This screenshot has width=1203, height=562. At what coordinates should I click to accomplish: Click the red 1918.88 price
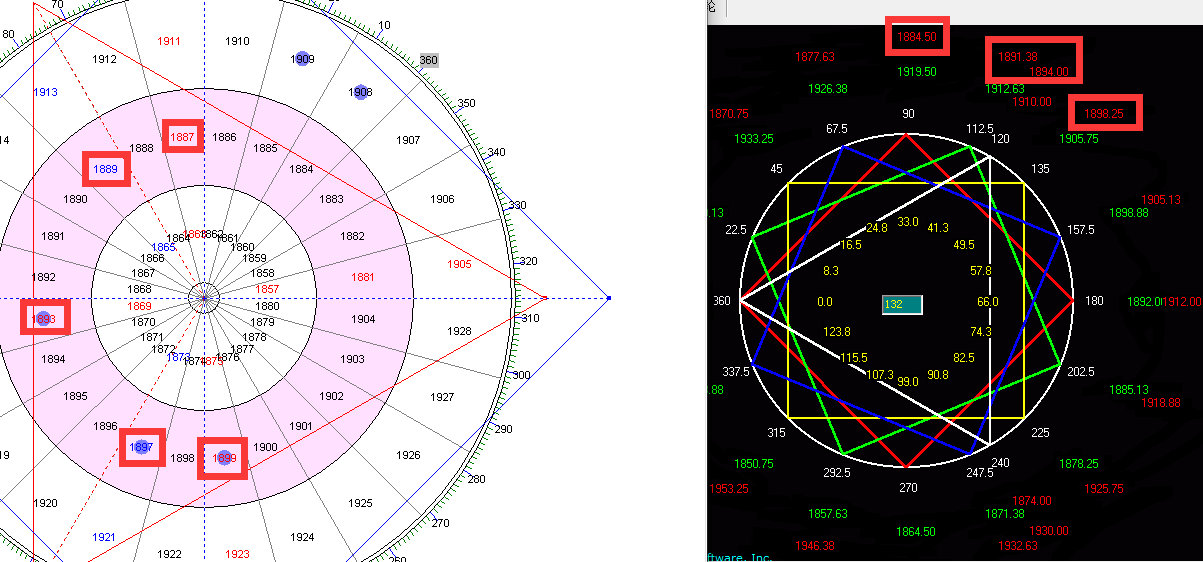(x=1160, y=403)
